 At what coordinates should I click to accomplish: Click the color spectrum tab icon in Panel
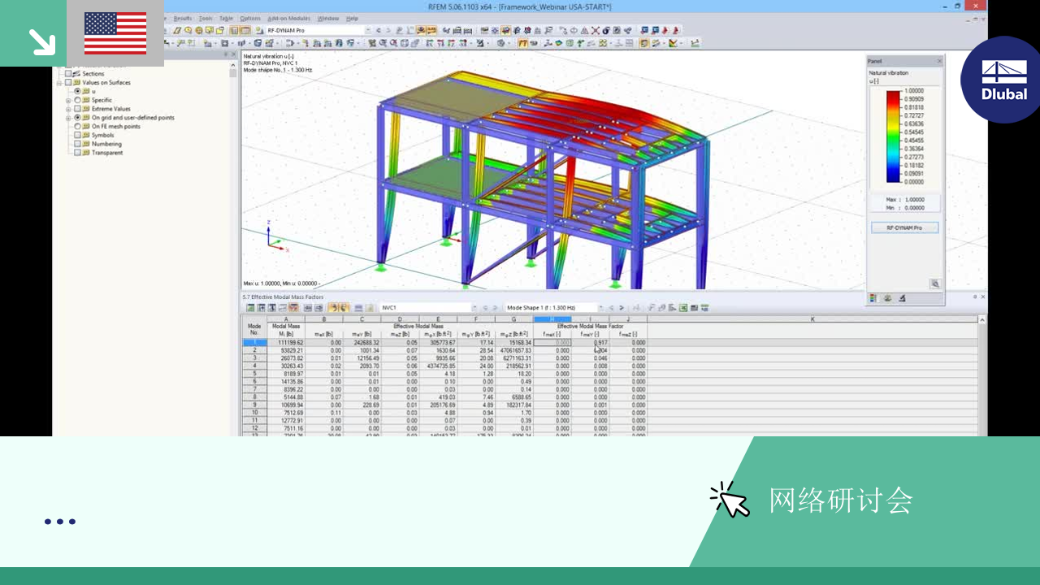(874, 298)
